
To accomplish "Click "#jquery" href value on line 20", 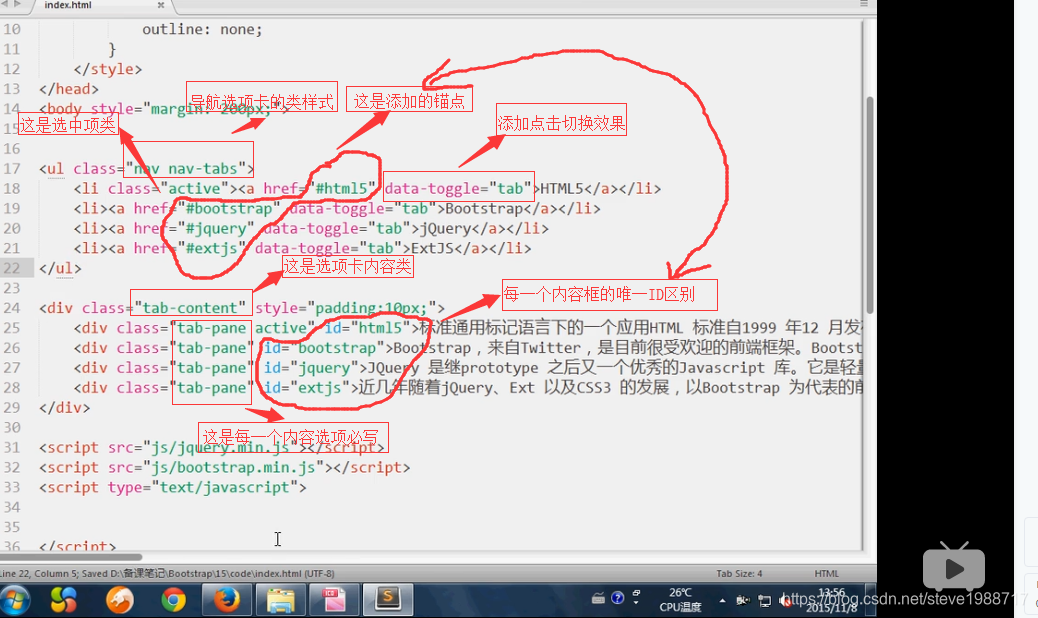I will click(x=216, y=228).
